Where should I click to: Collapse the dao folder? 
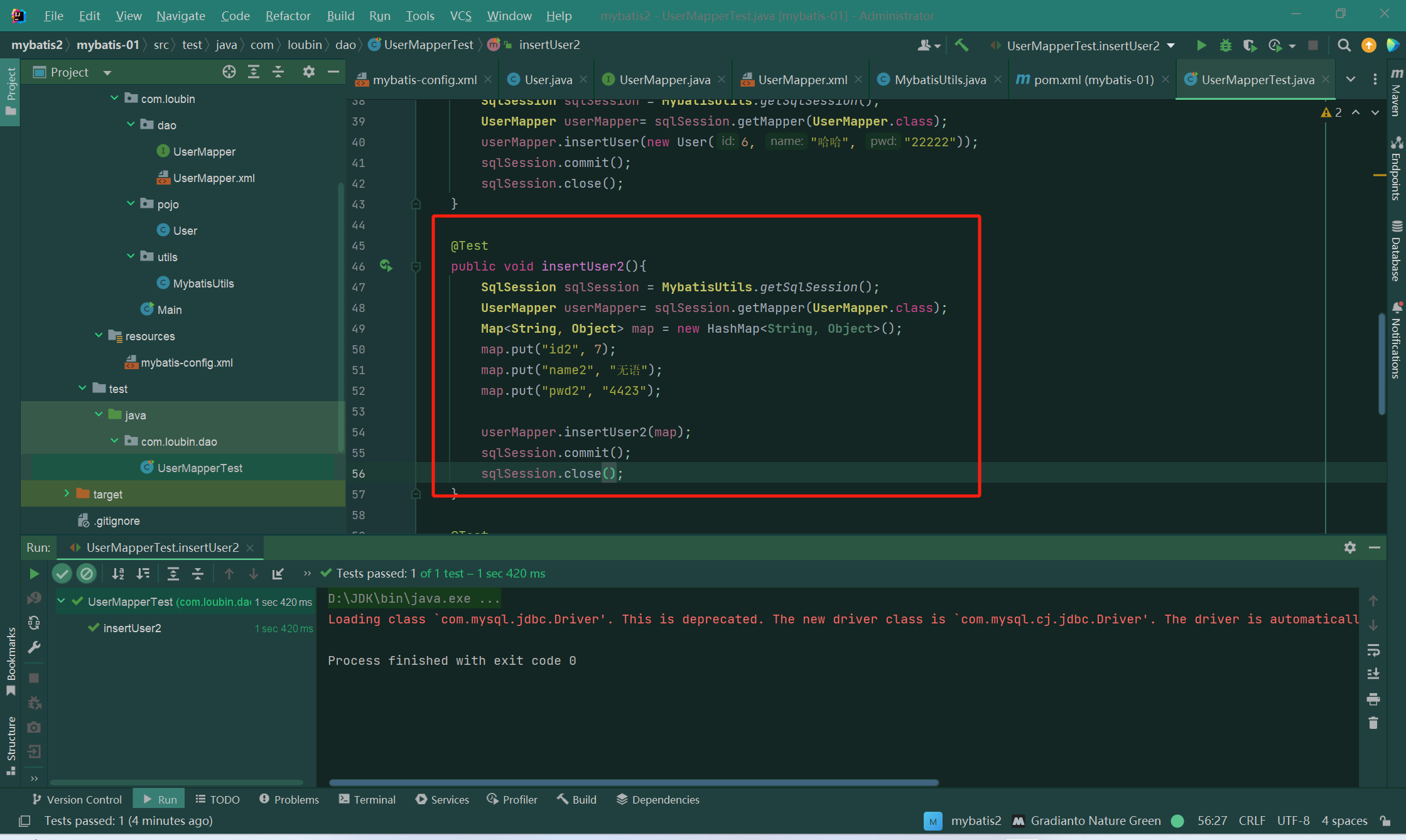pyautogui.click(x=131, y=124)
